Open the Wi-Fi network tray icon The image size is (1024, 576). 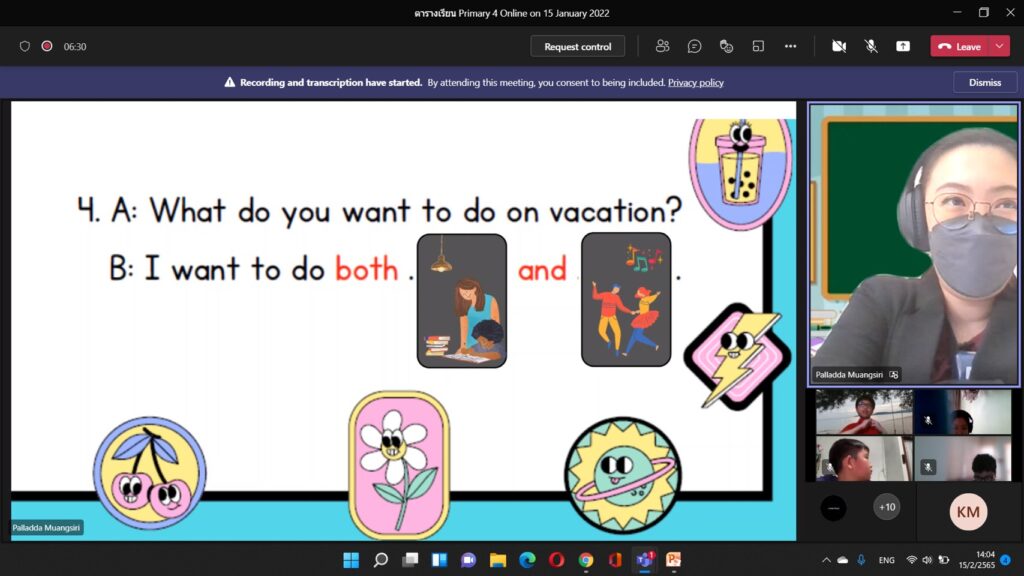tap(912, 560)
